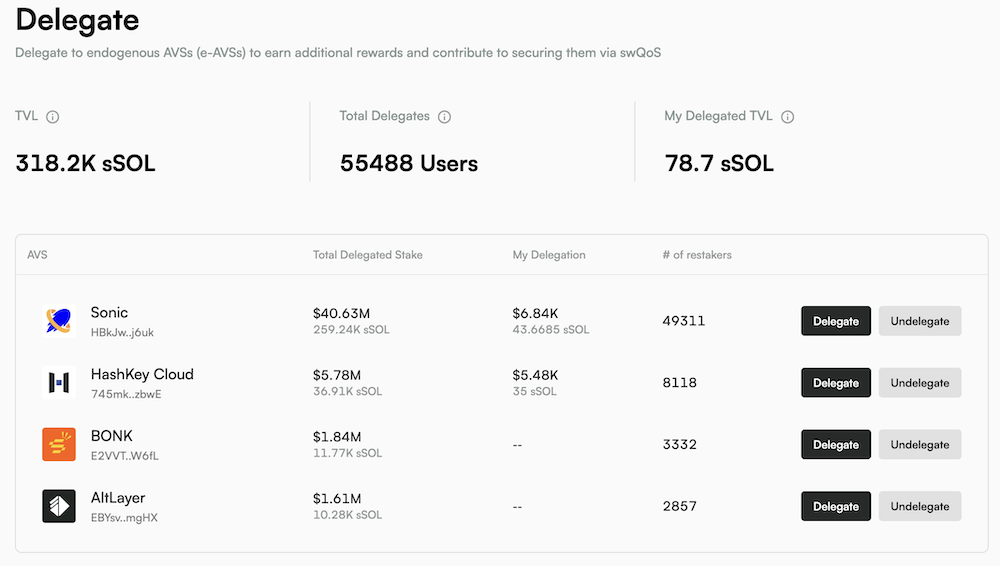
Task: Undelegate from the AltLayer AVS
Action: pos(920,506)
